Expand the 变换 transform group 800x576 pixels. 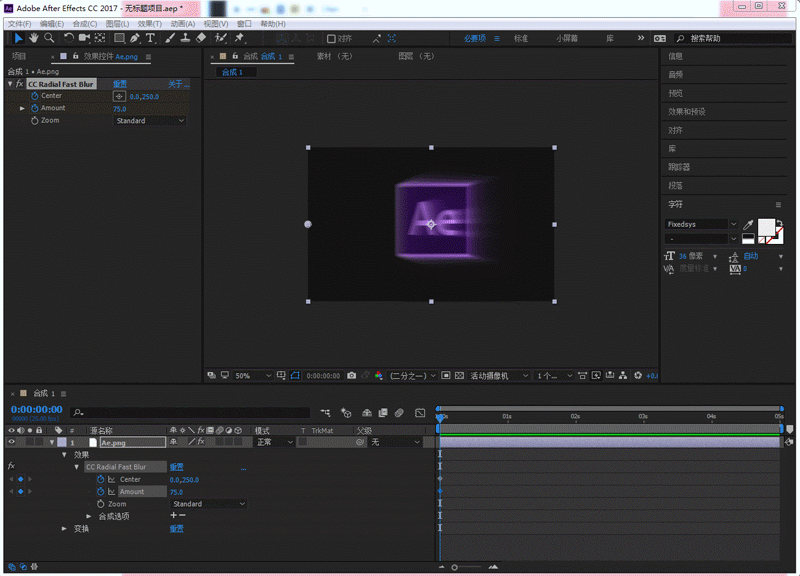point(65,528)
